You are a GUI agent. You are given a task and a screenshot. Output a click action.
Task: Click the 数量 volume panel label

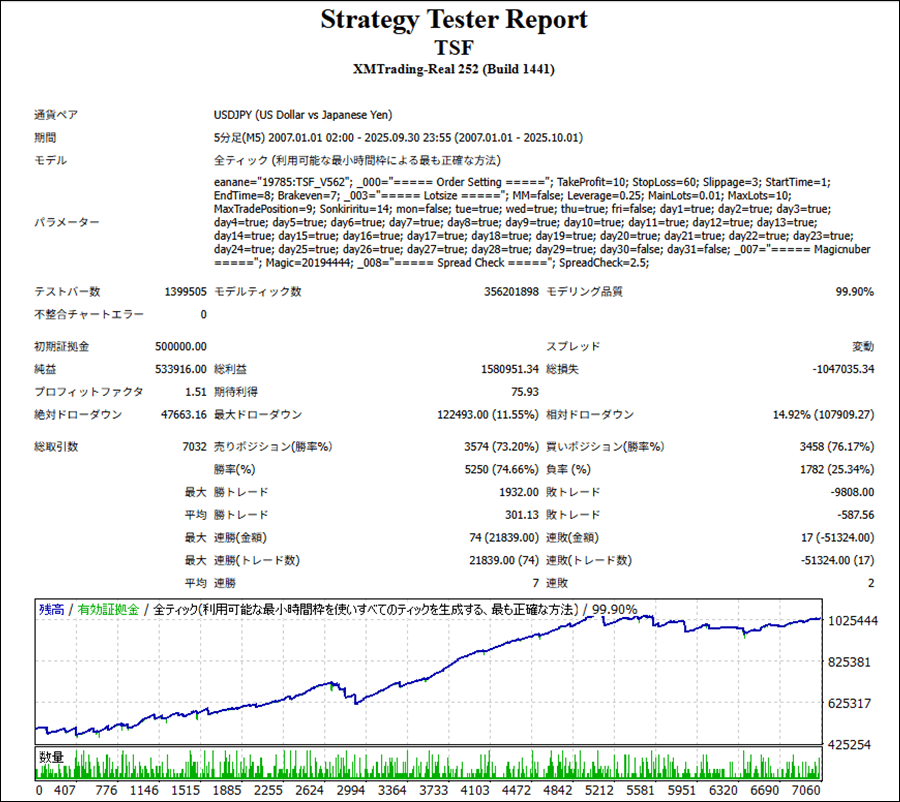tap(52, 757)
